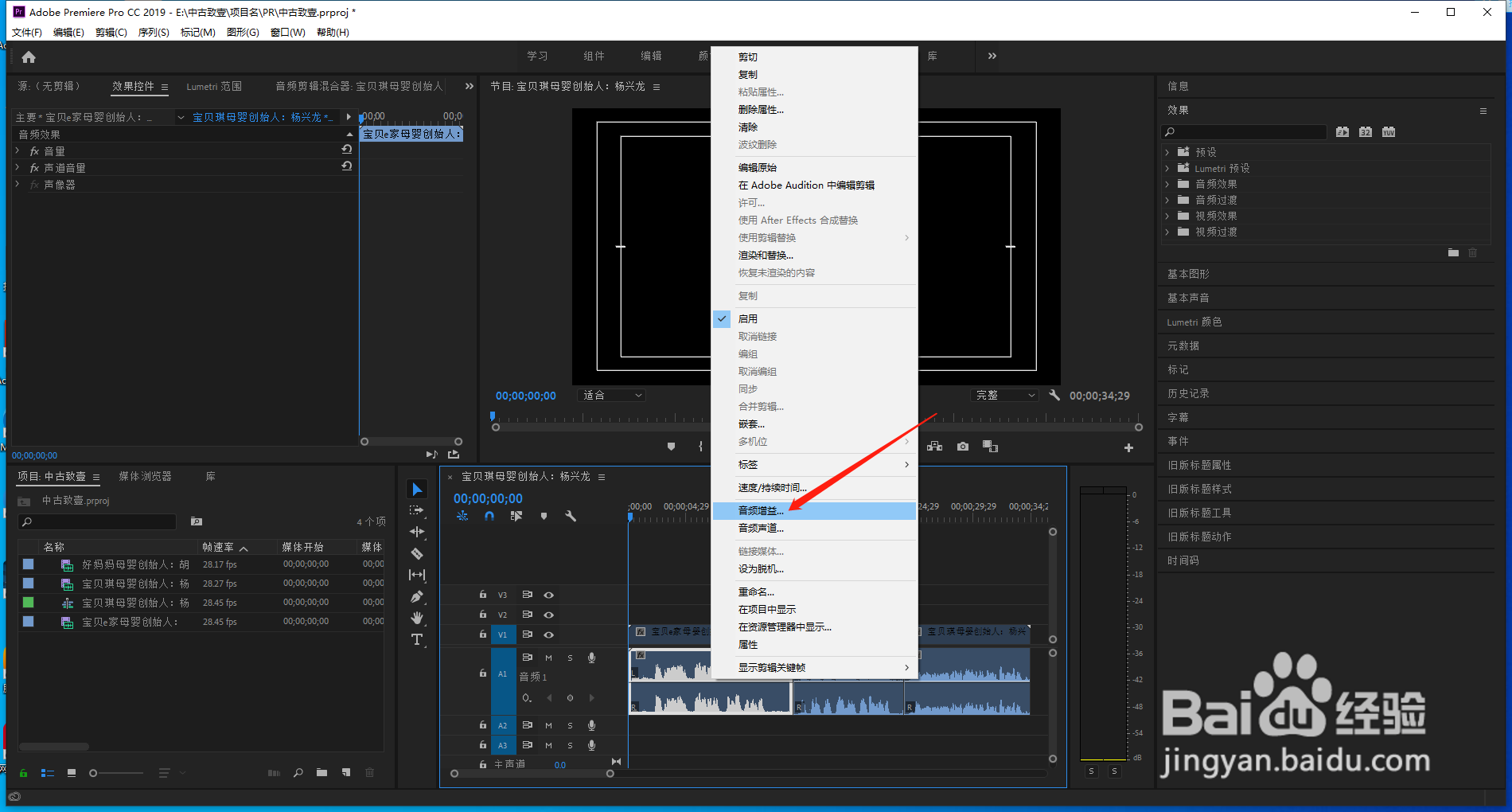Open the 序列(S) menu

coord(154,33)
